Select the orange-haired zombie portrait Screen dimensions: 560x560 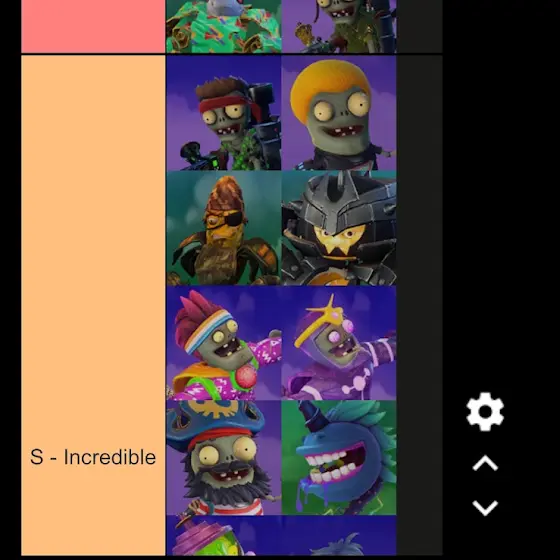click(x=339, y=113)
